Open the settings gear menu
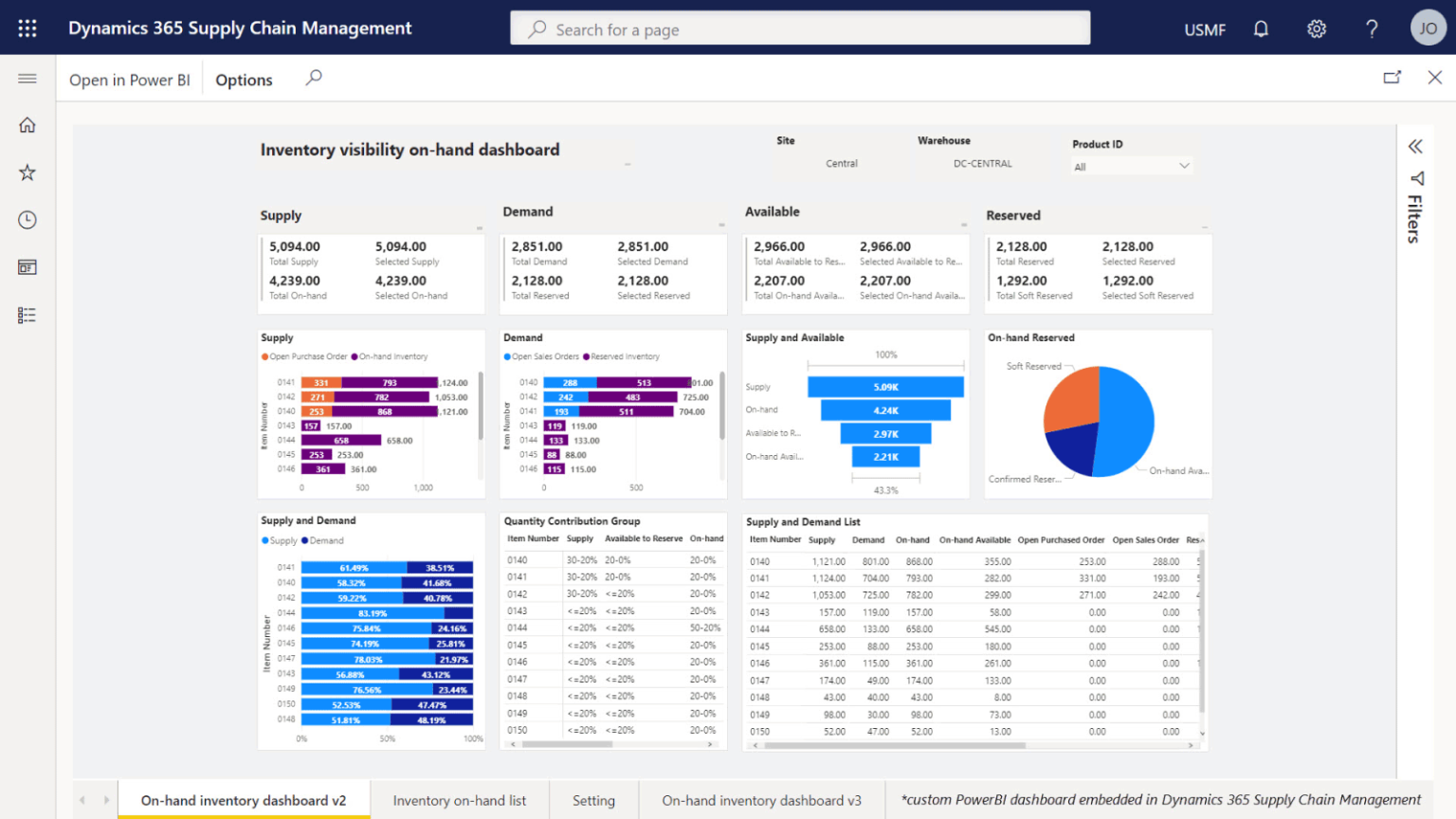 1316,28
